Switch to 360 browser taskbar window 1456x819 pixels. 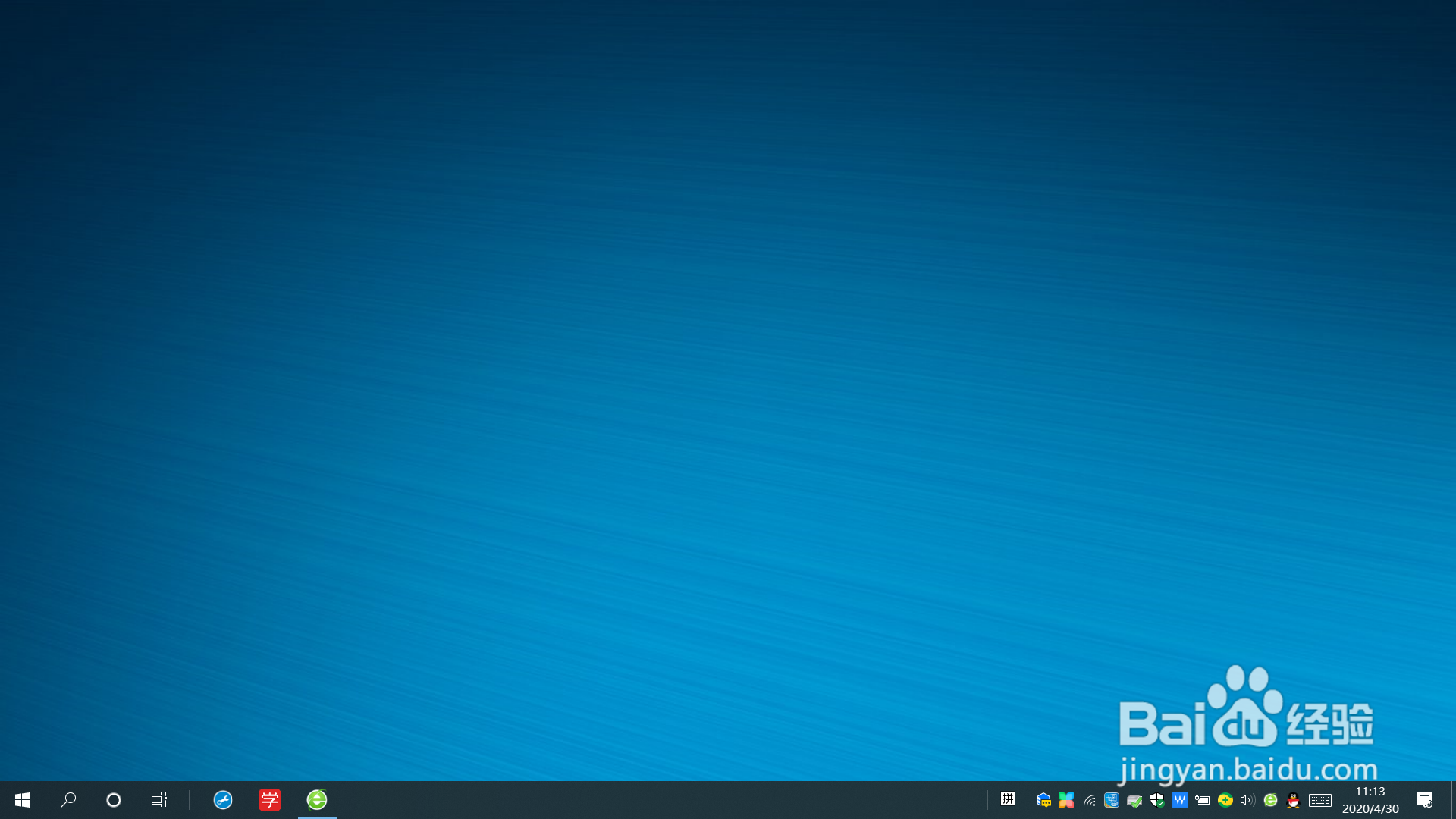317,800
